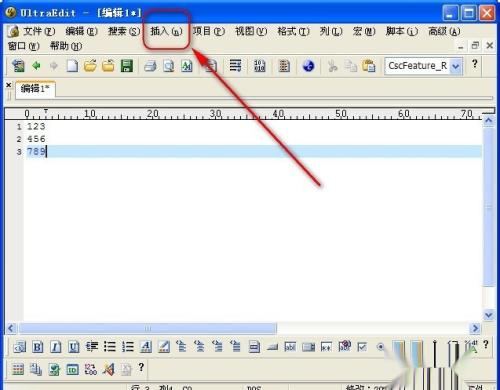
Task: Click the vertical scrollbar down arrow
Action: click(489, 315)
